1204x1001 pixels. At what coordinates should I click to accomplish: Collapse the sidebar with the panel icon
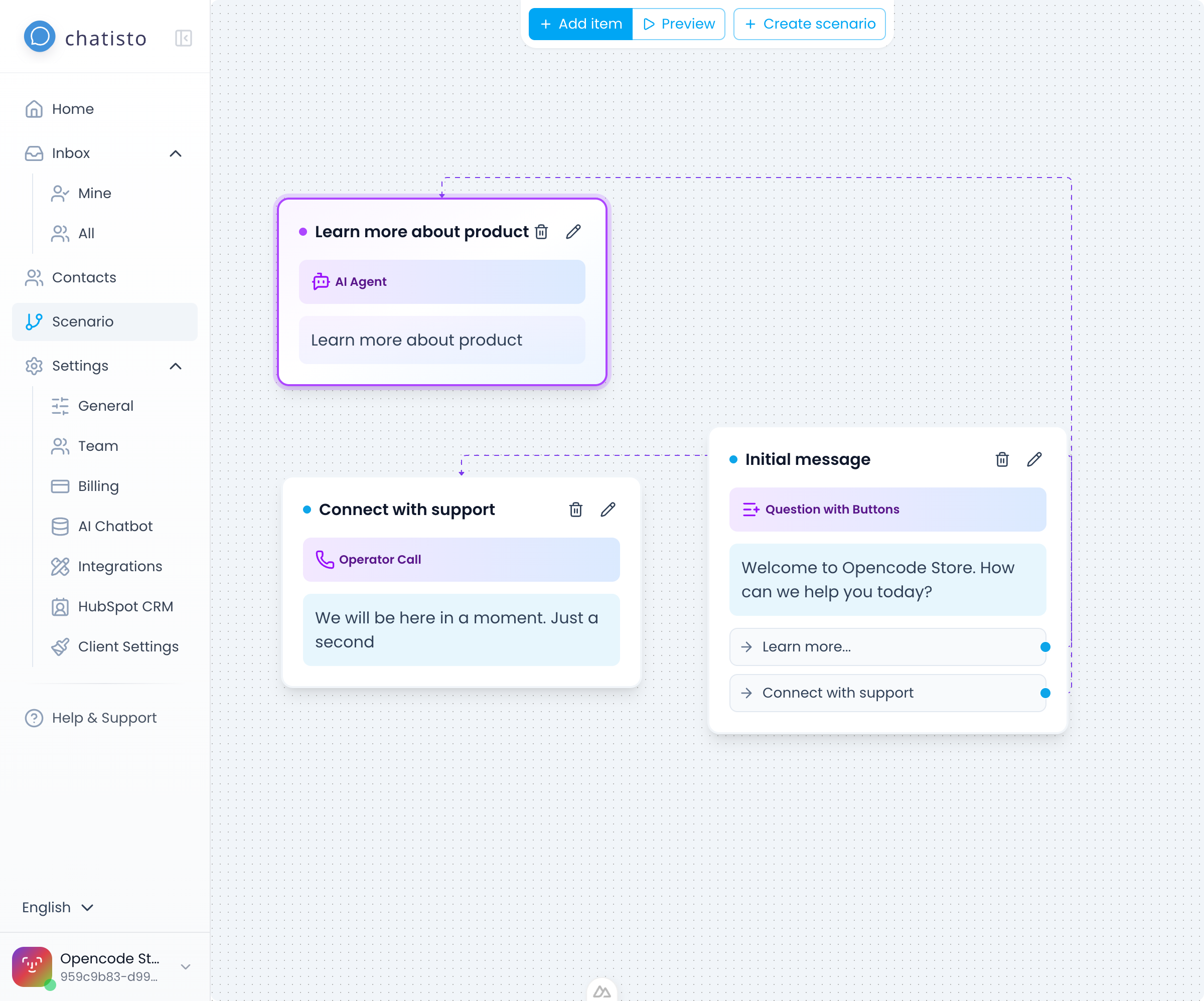183,37
